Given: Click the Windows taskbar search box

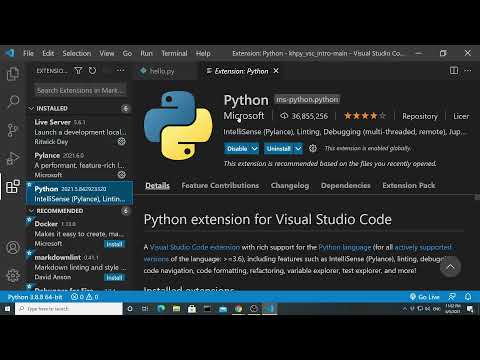Looking at the screenshot, I should coord(69,309).
